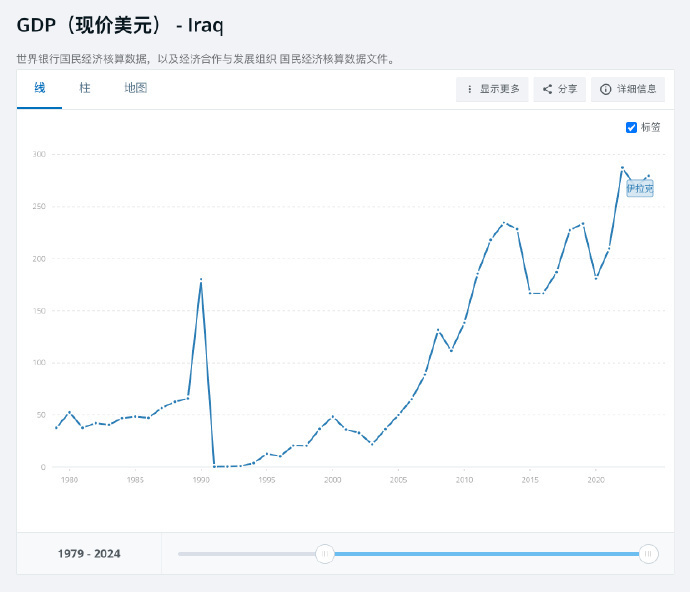The height and width of the screenshot is (592, 690).
Task: Switch to the 线 tab
Action: (x=40, y=88)
